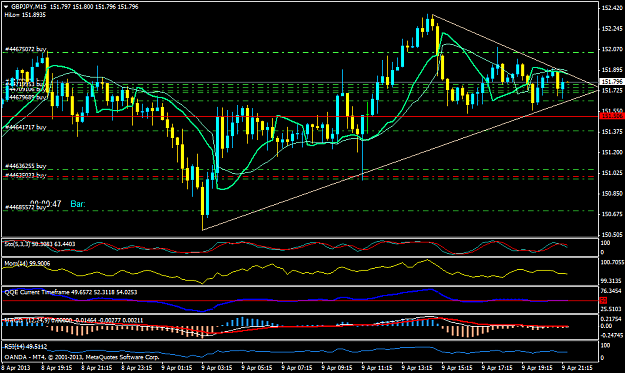This screenshot has height=373, width=625.
Task: Click the 152.420 price axis label
Action: coord(612,8)
